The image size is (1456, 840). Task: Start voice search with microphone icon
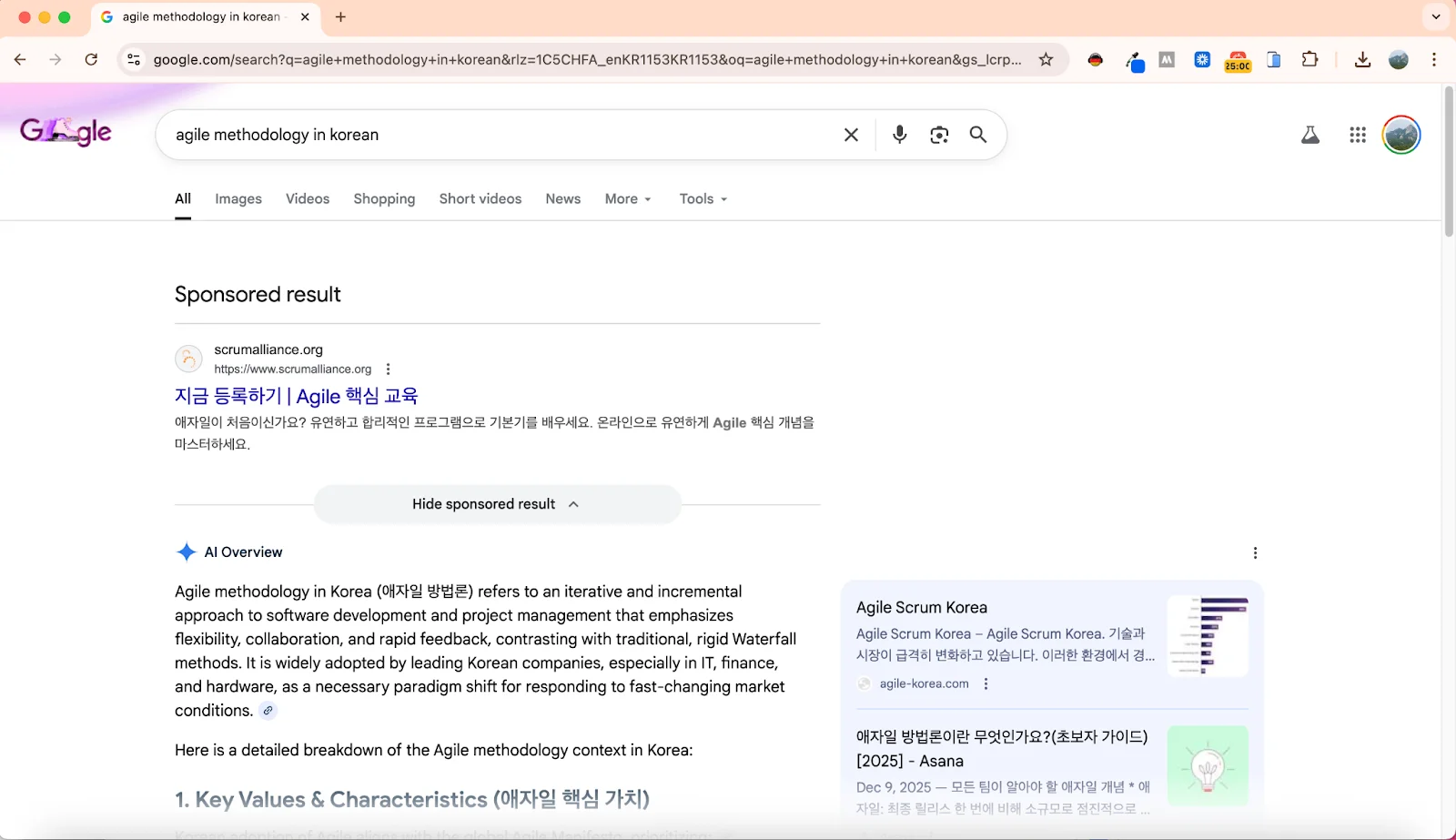pos(899,135)
